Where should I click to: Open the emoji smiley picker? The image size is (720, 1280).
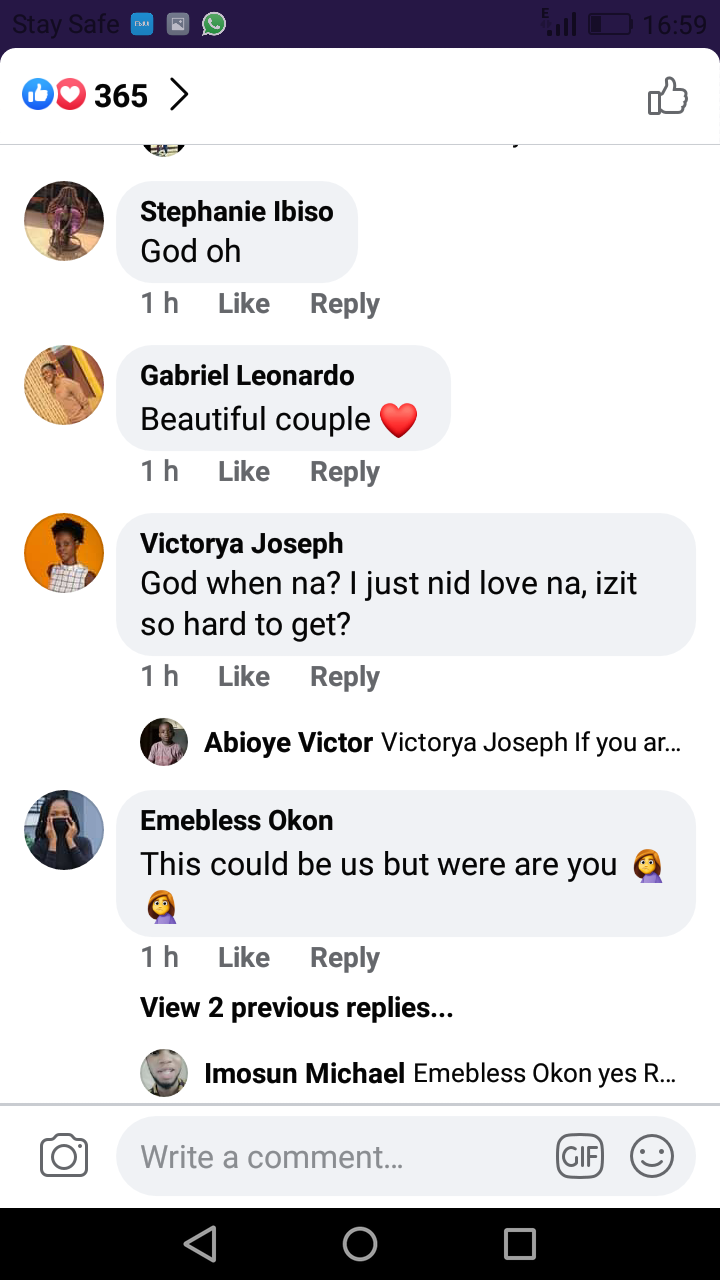651,1157
